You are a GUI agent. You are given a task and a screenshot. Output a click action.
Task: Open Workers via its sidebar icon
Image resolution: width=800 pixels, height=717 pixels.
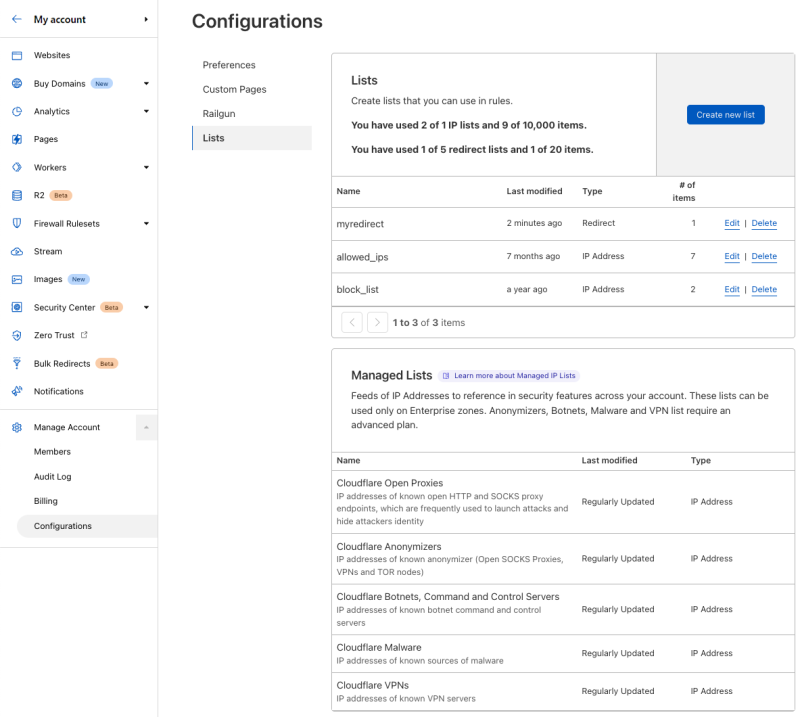click(x=15, y=167)
